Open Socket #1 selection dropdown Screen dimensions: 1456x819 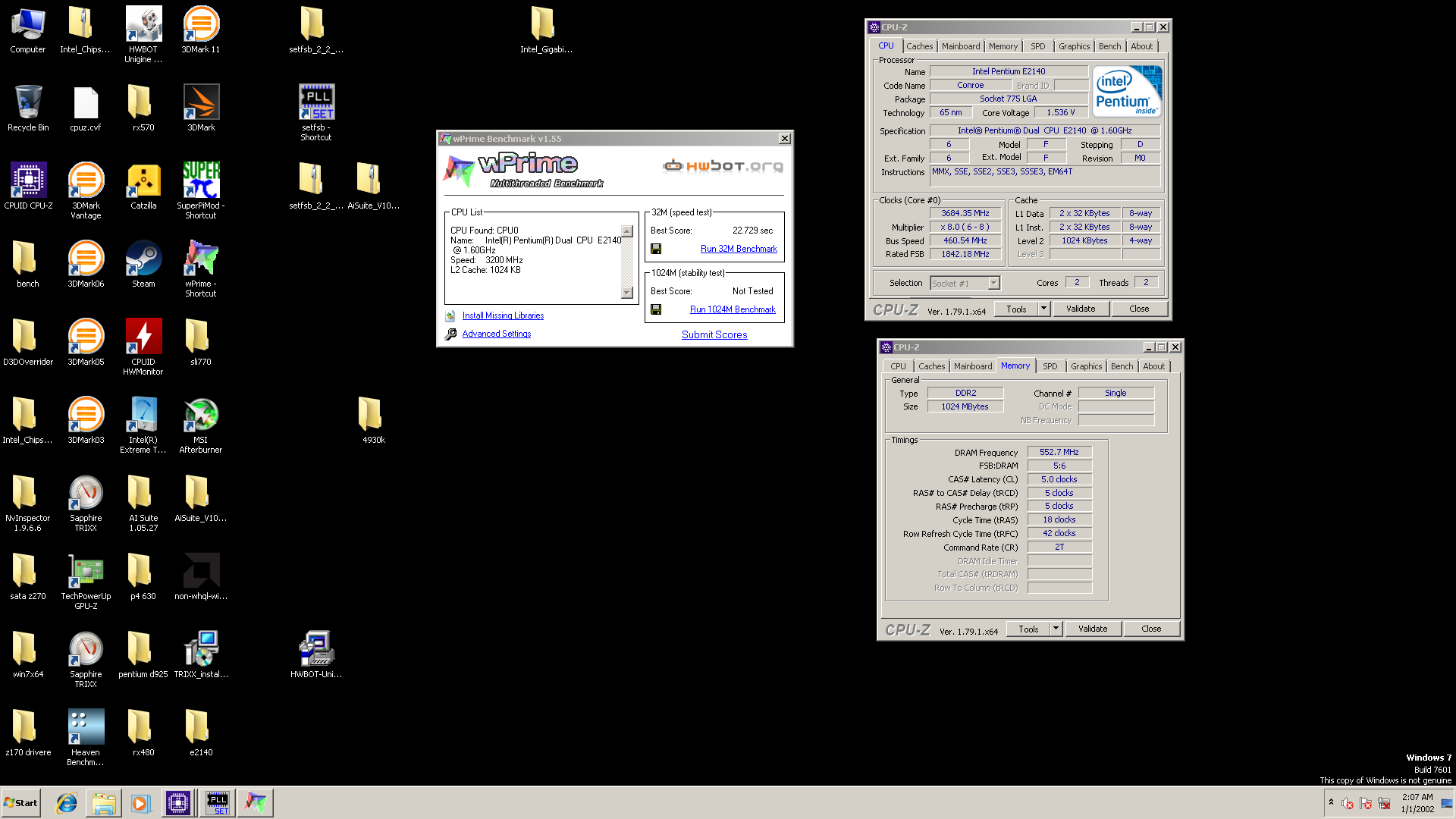coord(965,284)
